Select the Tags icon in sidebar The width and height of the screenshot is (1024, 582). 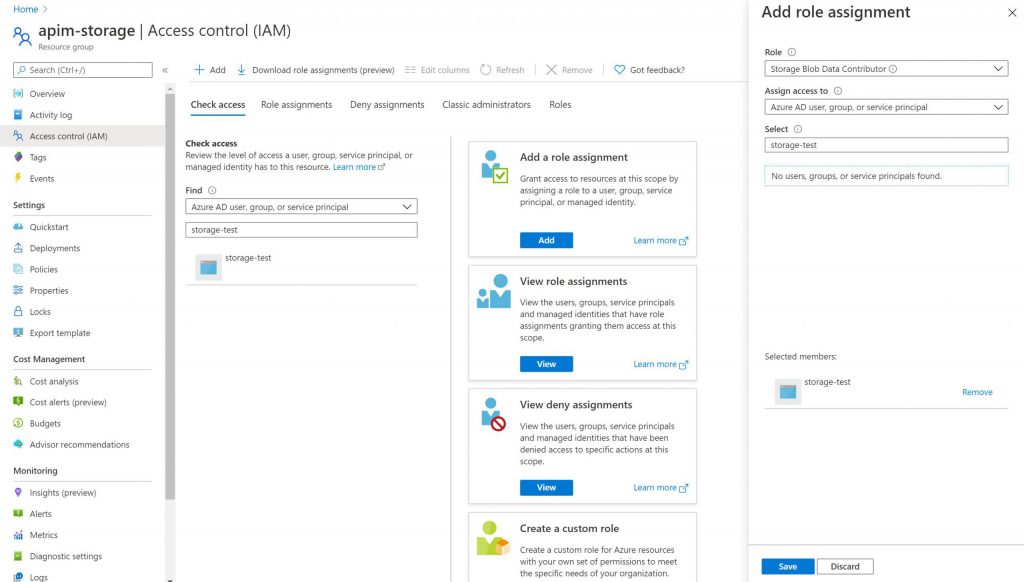pos(18,157)
